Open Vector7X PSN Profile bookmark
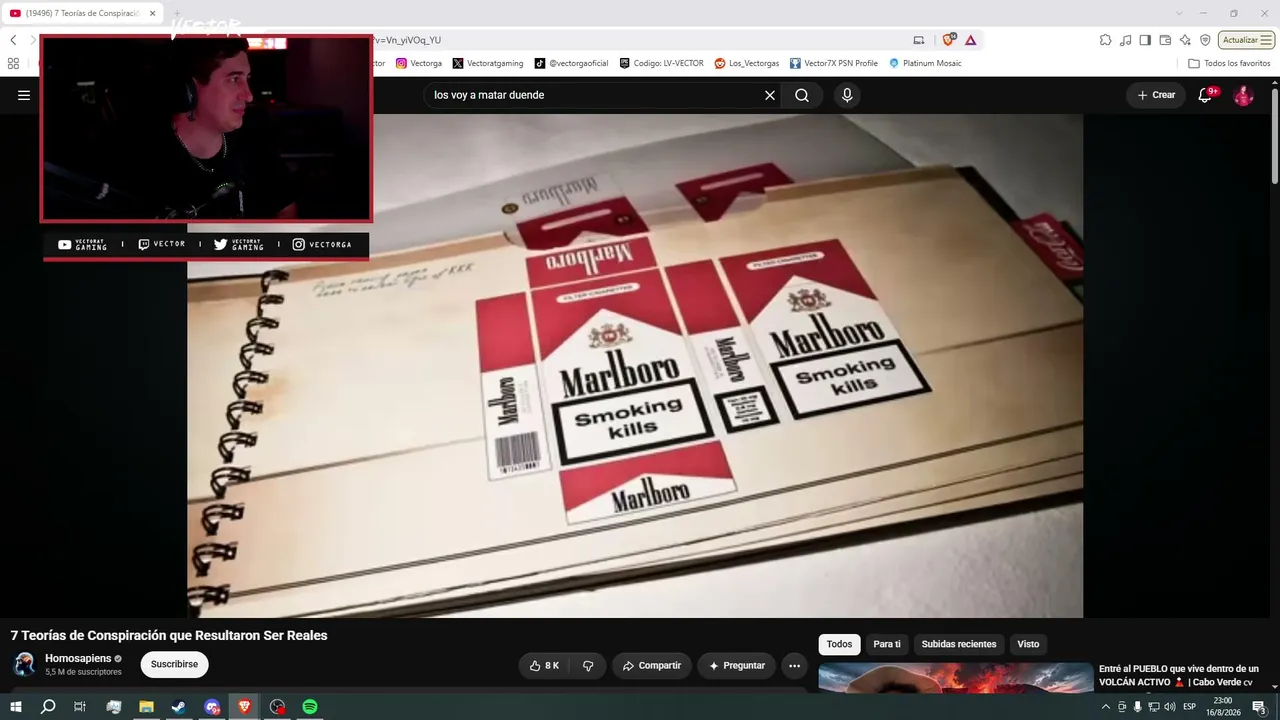1280x720 pixels. tap(834, 63)
